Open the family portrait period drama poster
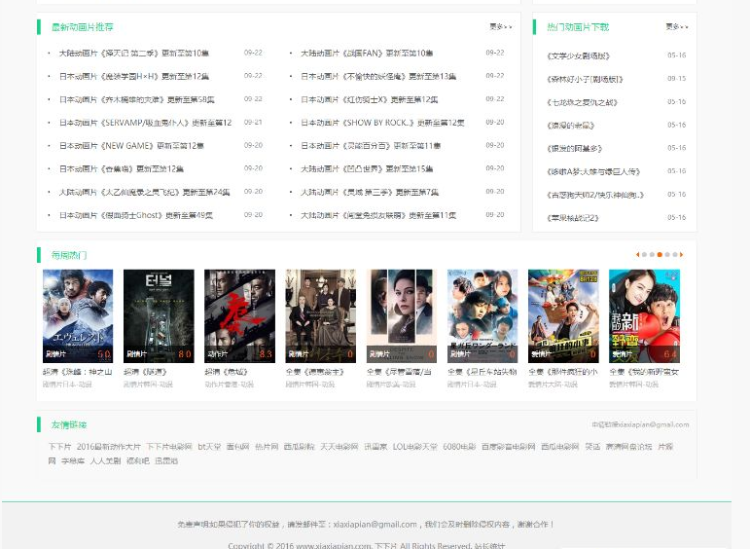Screen dimensions: 750x549 (x=320, y=316)
